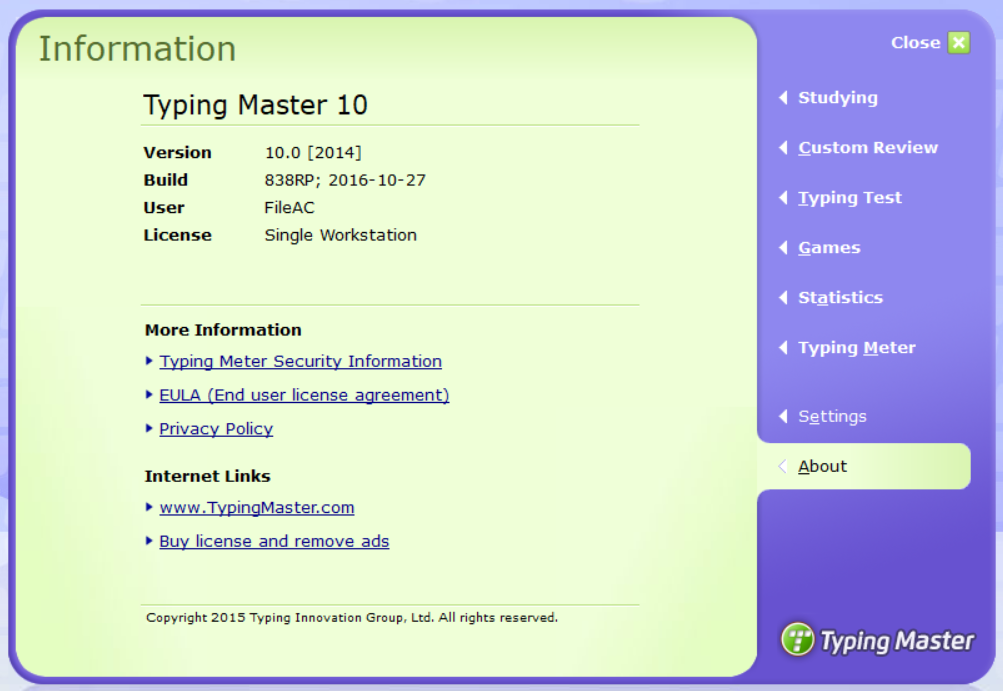Select the About sidebar tab
This screenshot has width=1003, height=691.
click(864, 466)
